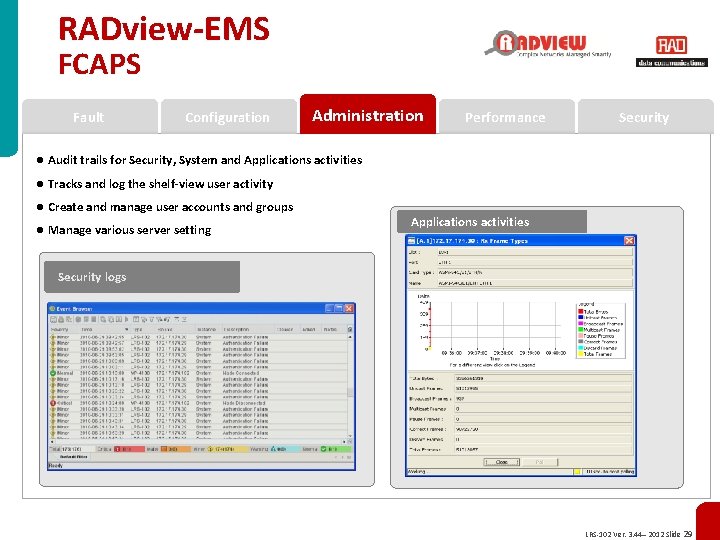Click the pink Pause Frames legend swatch
Viewport: 720px width, 540px height.
(x=580, y=336)
